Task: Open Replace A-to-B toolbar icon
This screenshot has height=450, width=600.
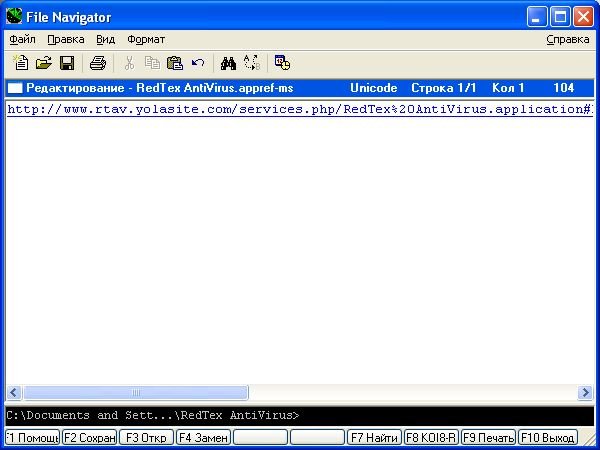Action: [252, 63]
